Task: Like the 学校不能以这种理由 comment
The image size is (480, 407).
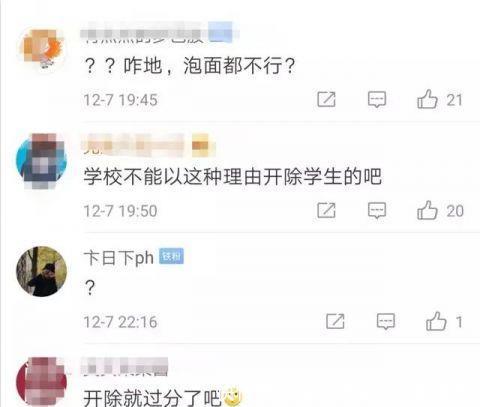Action: 427,210
